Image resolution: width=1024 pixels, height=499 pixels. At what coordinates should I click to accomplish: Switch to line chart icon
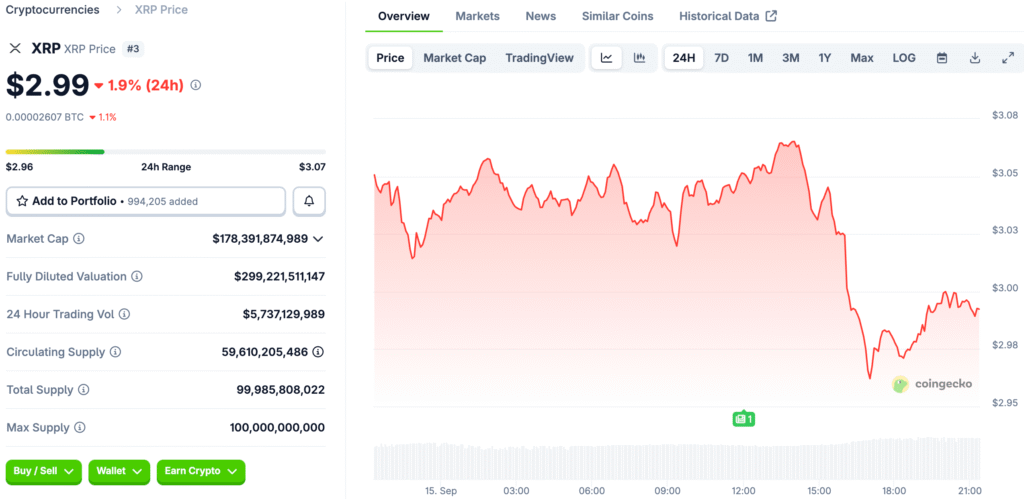pyautogui.click(x=607, y=58)
